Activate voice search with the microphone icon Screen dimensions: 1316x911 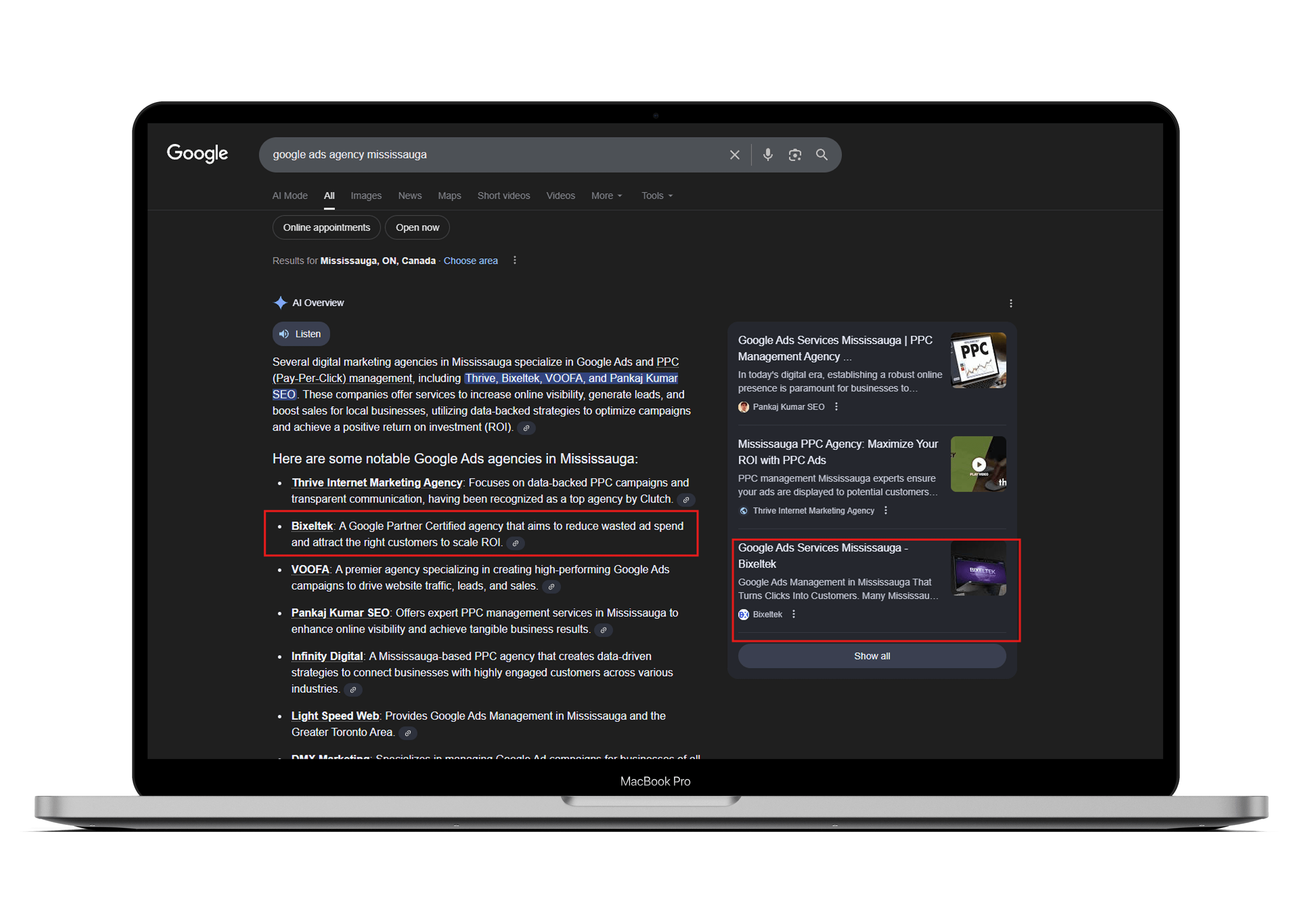768,155
